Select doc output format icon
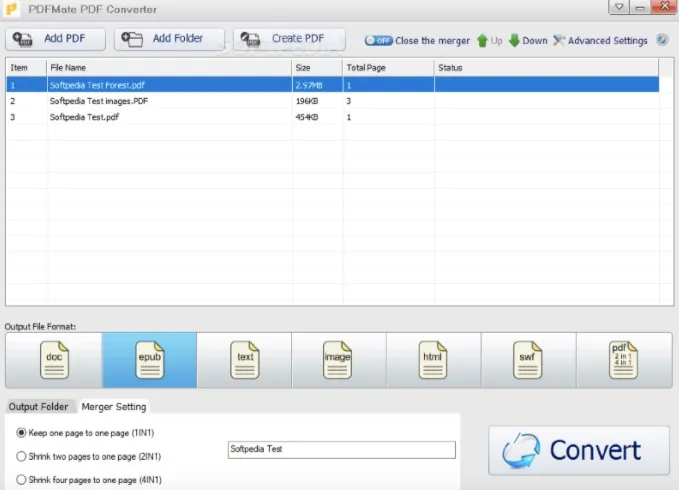The height and width of the screenshot is (490, 679). [54, 360]
